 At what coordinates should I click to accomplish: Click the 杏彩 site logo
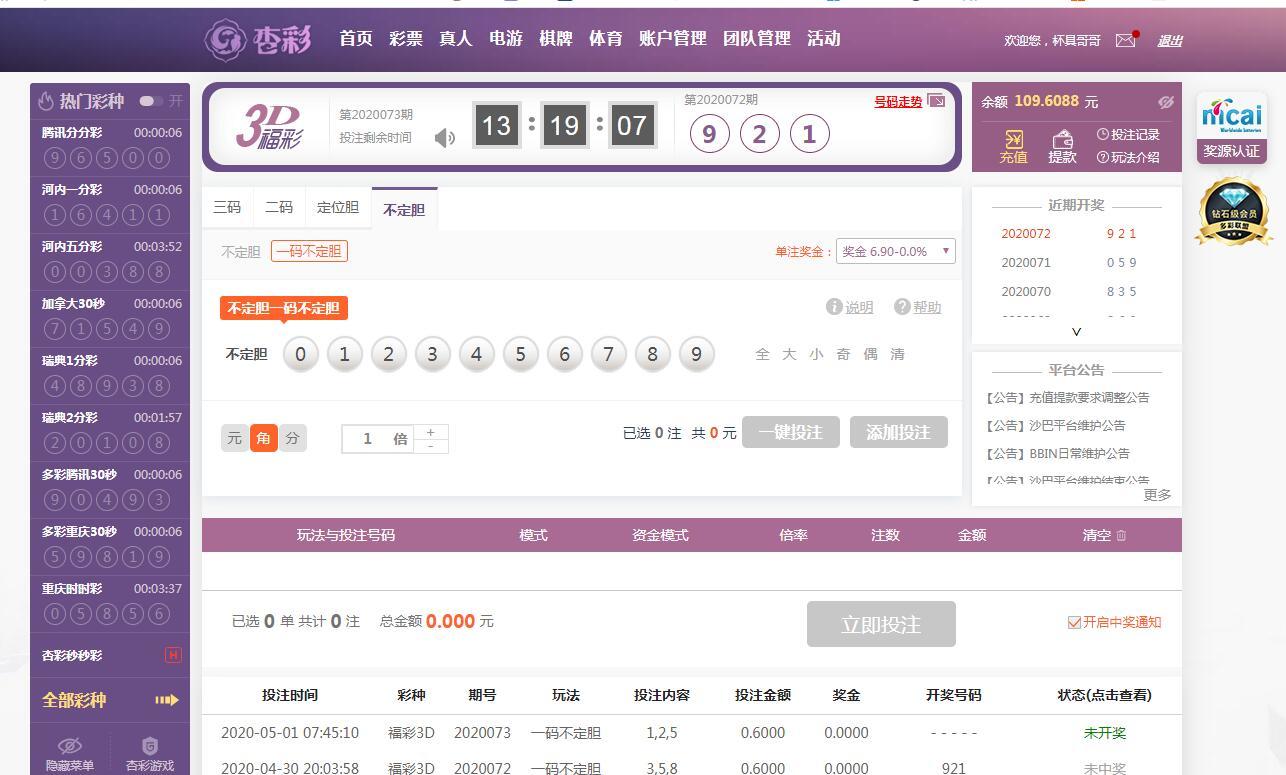pyautogui.click(x=258, y=40)
